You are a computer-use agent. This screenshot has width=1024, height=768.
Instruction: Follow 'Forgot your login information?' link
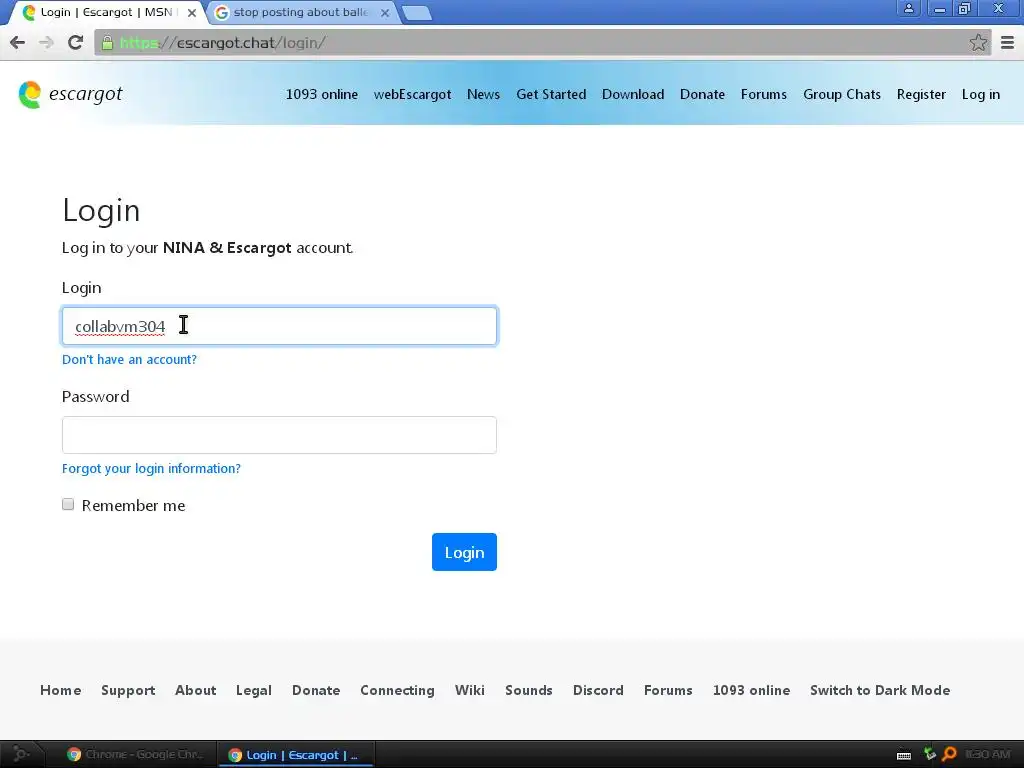click(x=152, y=468)
